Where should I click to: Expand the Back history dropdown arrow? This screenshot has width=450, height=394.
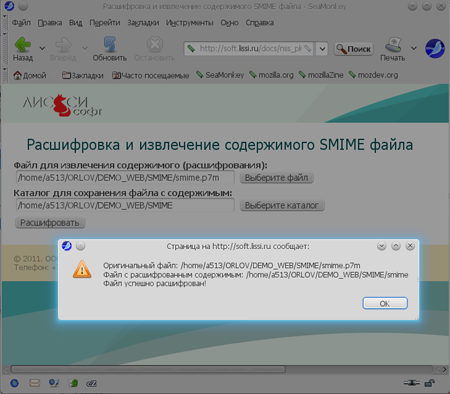pos(42,48)
